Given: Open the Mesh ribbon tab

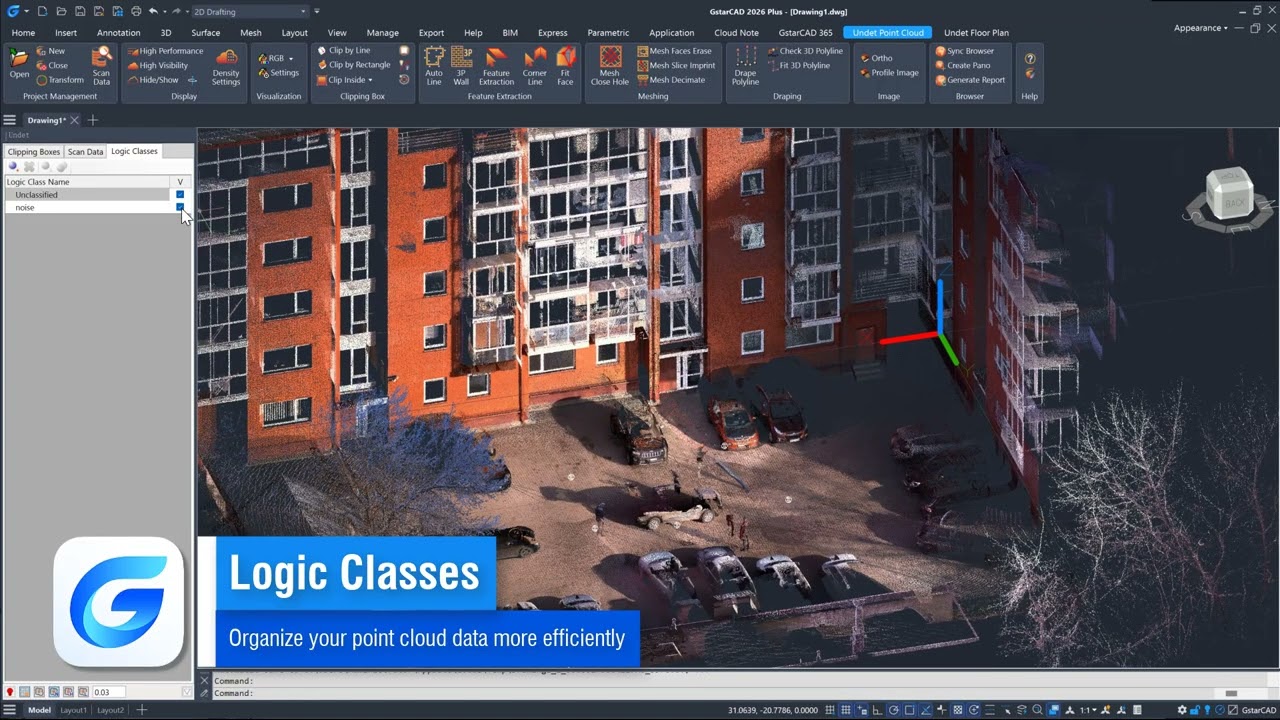Looking at the screenshot, I should pos(251,32).
